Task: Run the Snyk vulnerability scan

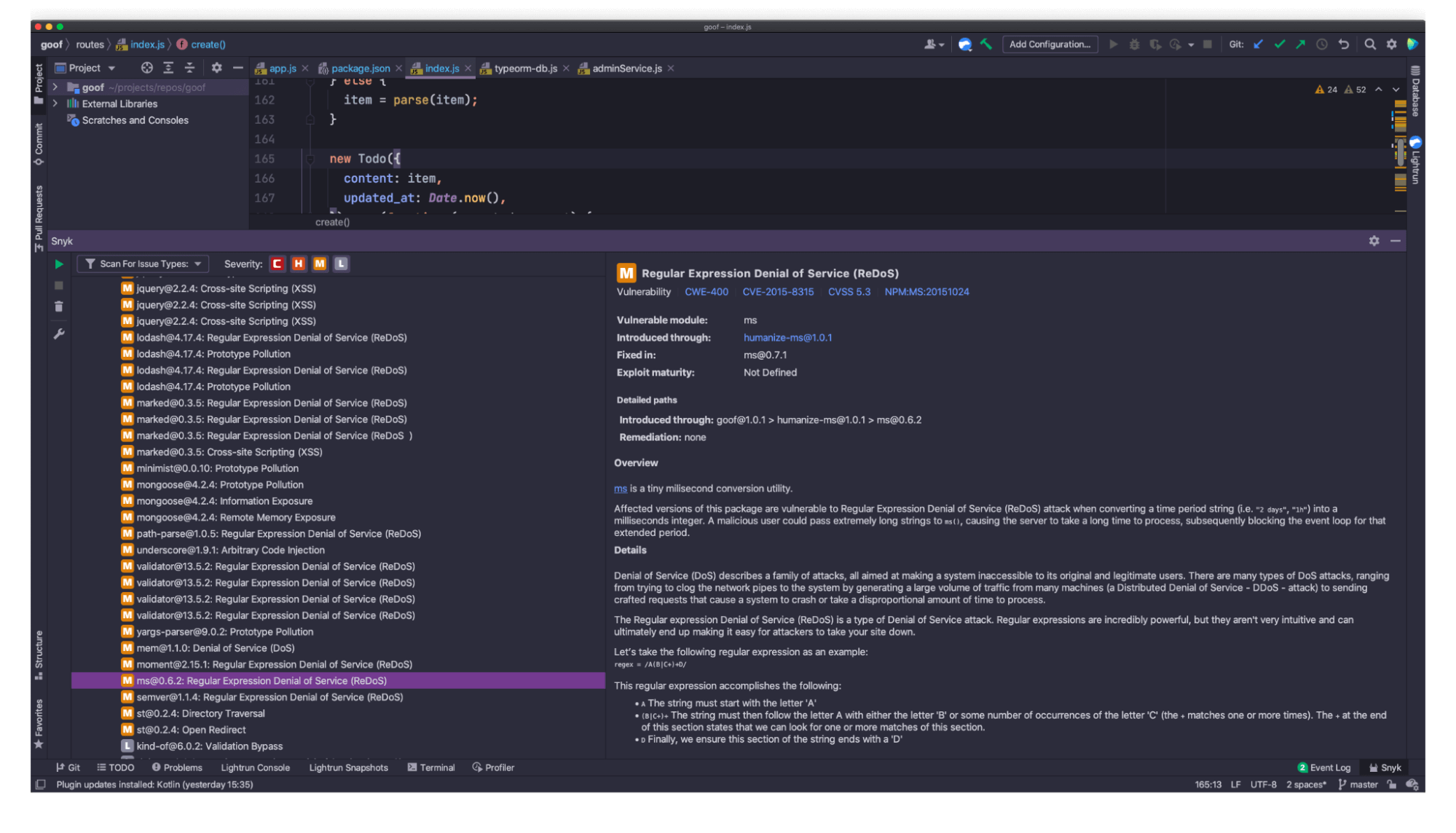Action: (59, 264)
